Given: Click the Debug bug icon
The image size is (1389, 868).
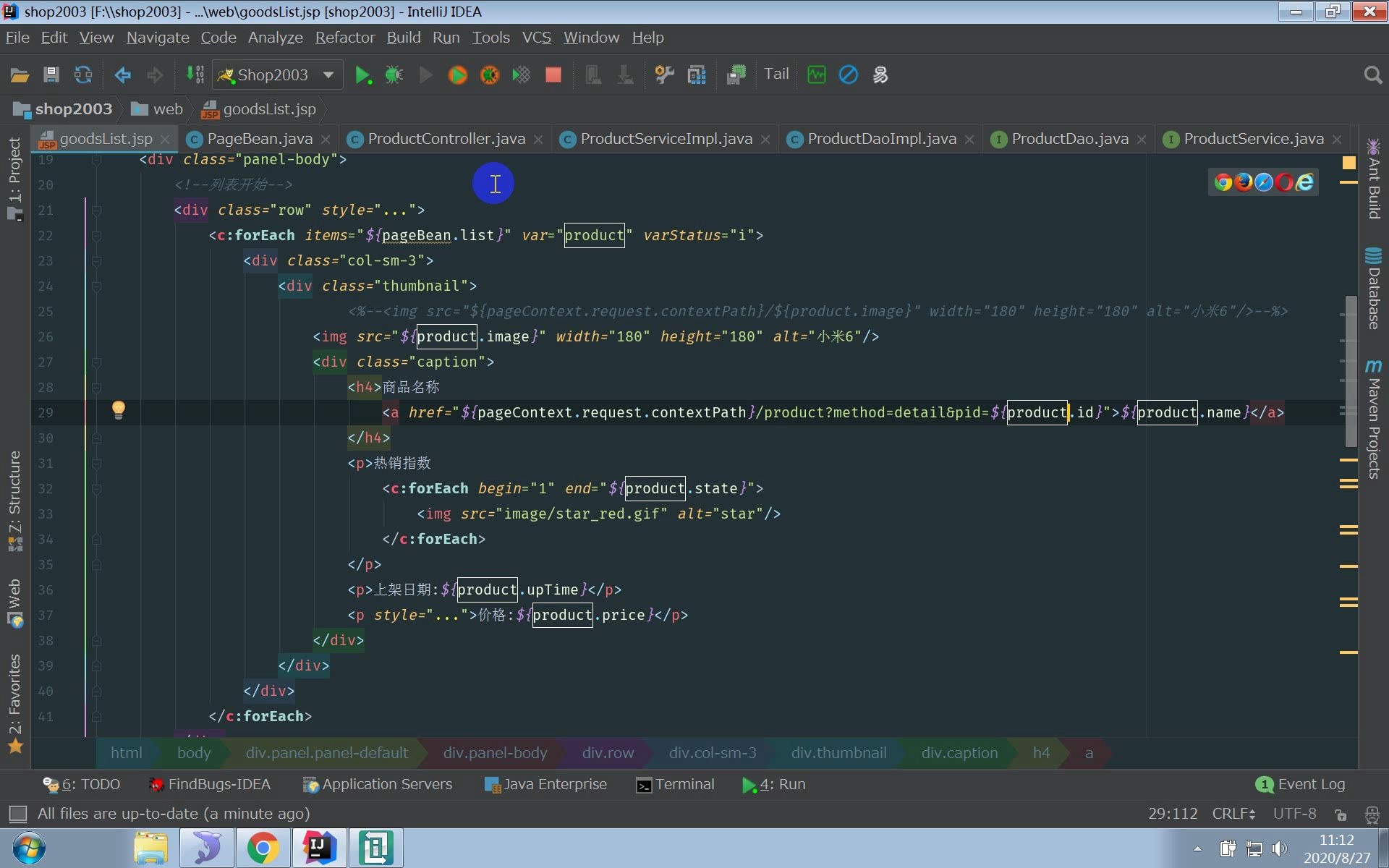Looking at the screenshot, I should (x=394, y=75).
